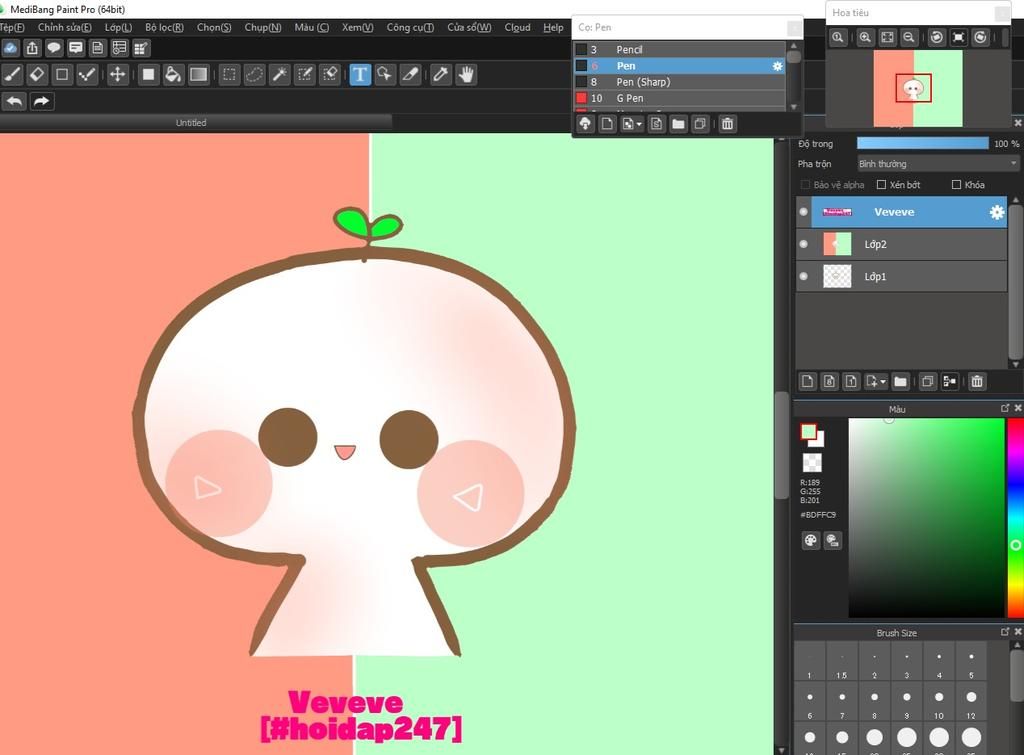The image size is (1024, 755).
Task: Choose the Select Pen tool
Action: coord(304,74)
